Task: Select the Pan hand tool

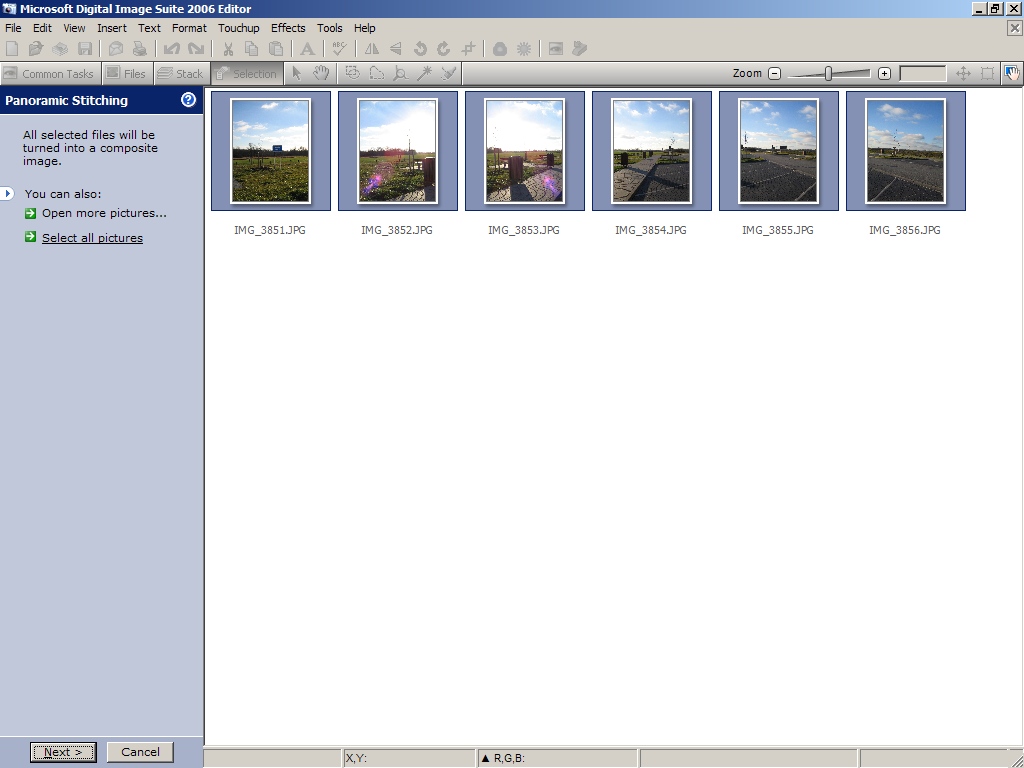Action: tap(321, 73)
